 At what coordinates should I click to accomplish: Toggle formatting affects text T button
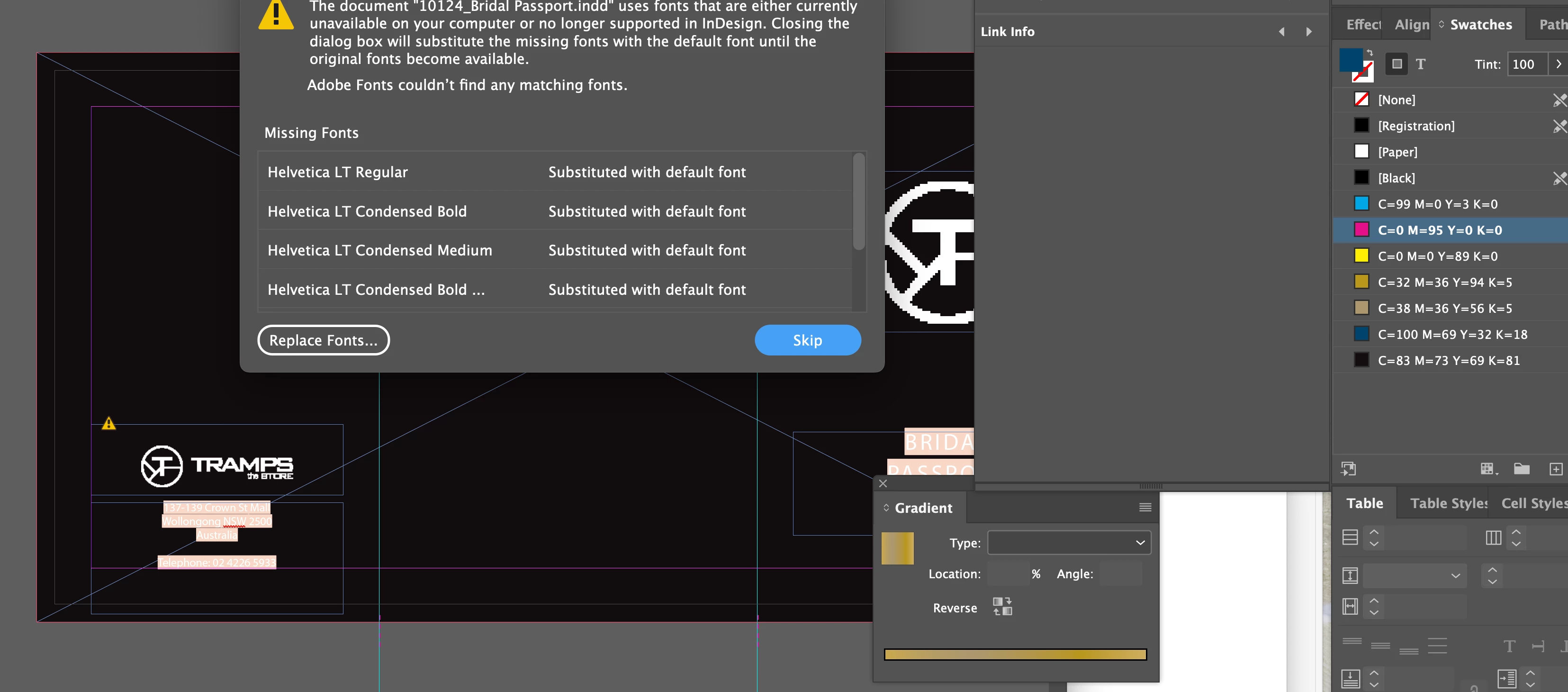point(1421,64)
